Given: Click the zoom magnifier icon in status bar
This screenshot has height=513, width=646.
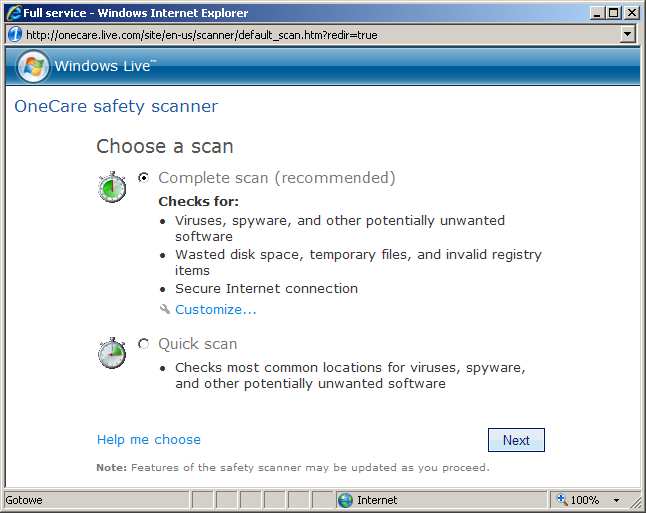Looking at the screenshot, I should click(x=562, y=499).
